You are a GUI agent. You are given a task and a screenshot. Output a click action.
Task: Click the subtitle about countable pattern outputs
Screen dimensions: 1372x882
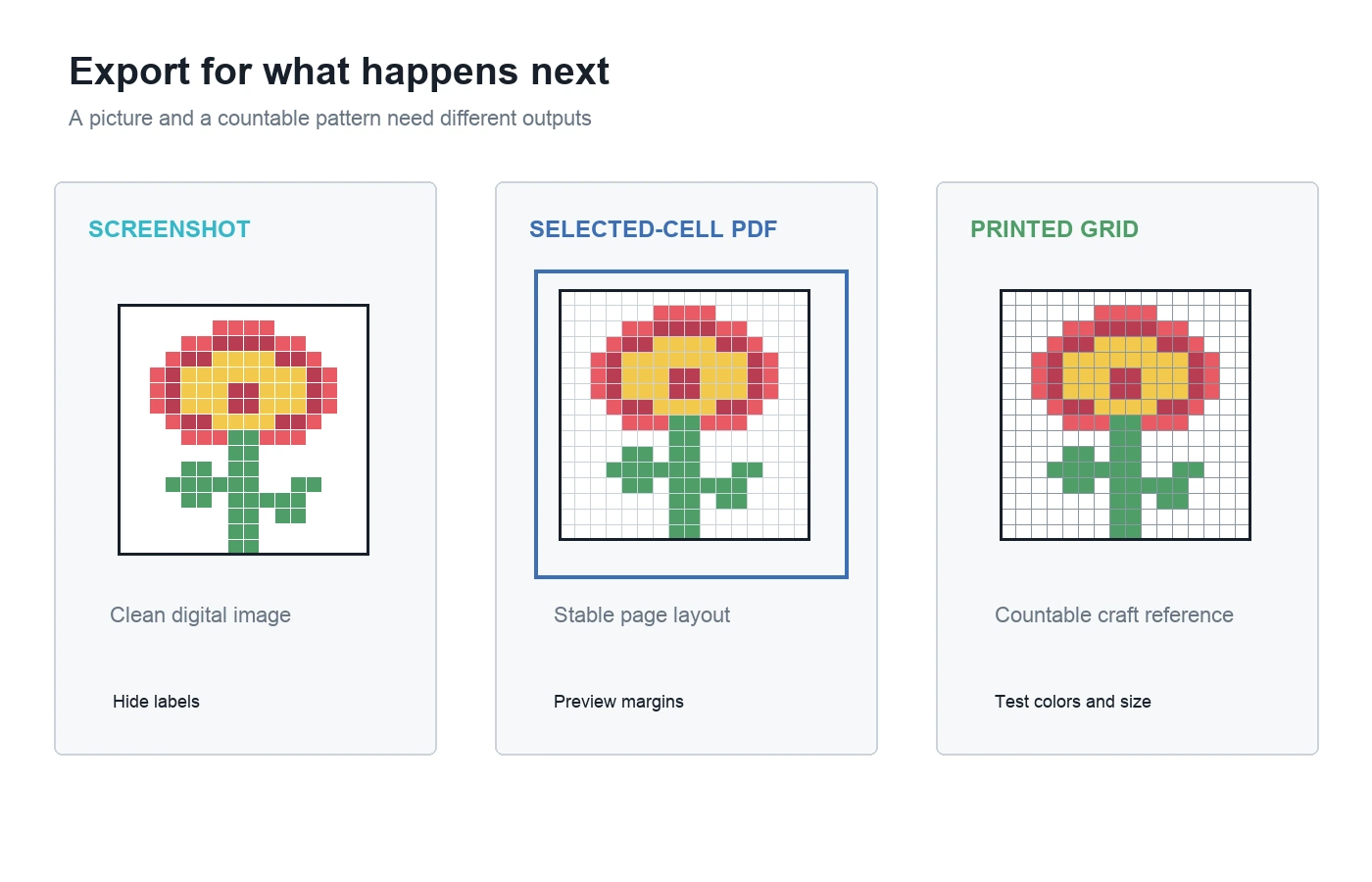tap(330, 119)
